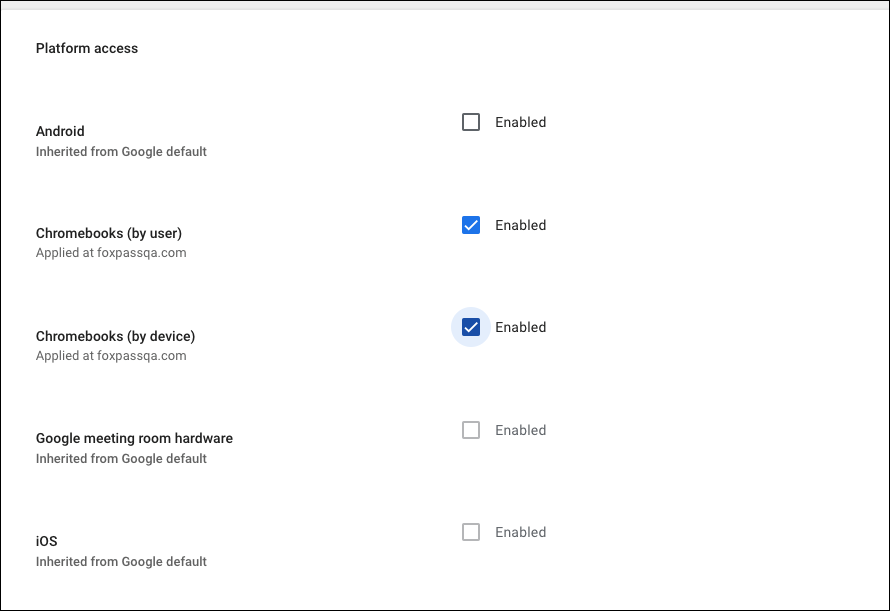Click 'Inherited from Google default' under Android
The image size is (890, 611).
click(x=121, y=152)
